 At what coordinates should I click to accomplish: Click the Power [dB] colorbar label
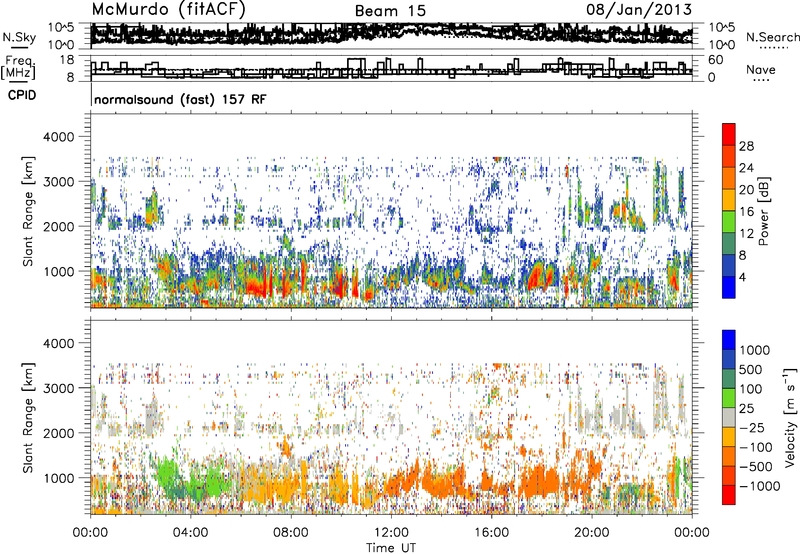763,211
